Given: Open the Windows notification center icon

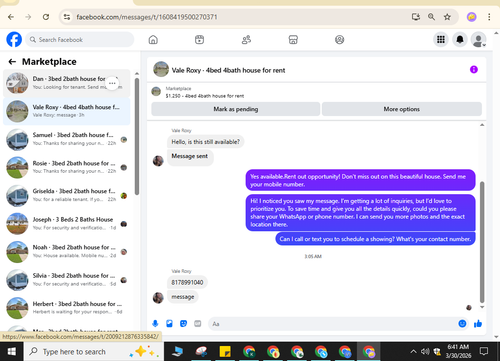Looking at the screenshot, I should pyautogui.click(x=484, y=351).
